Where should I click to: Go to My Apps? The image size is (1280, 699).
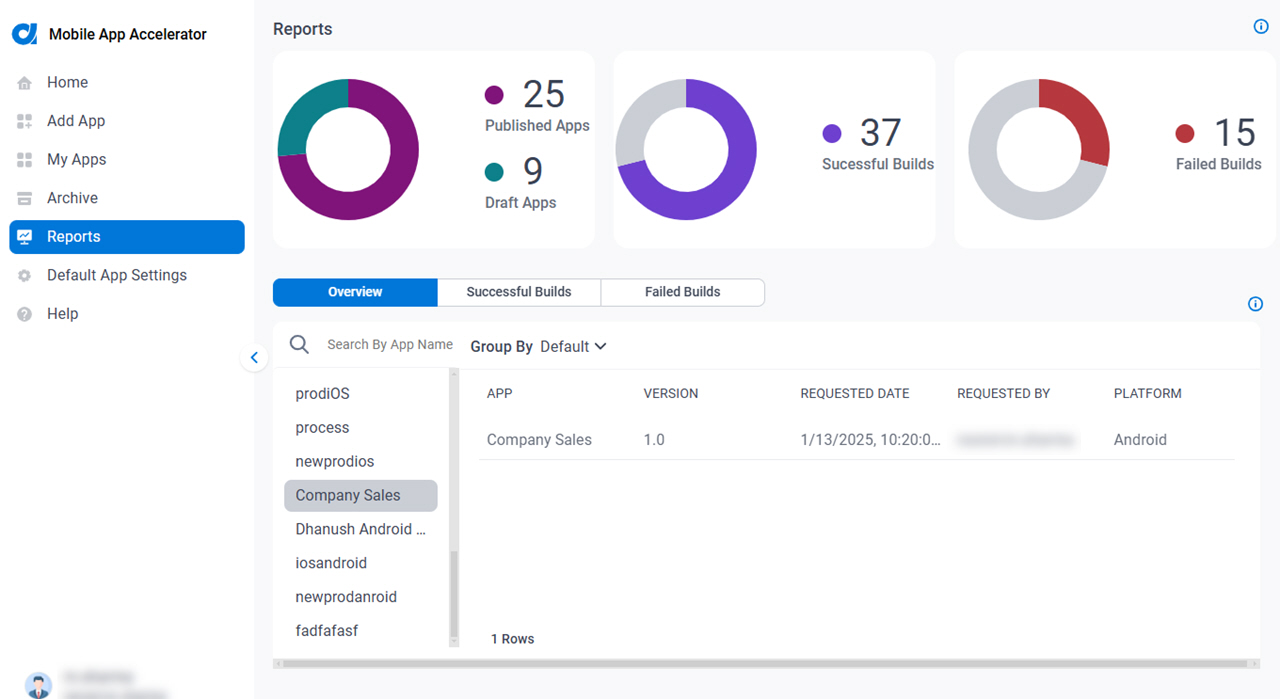(127, 160)
